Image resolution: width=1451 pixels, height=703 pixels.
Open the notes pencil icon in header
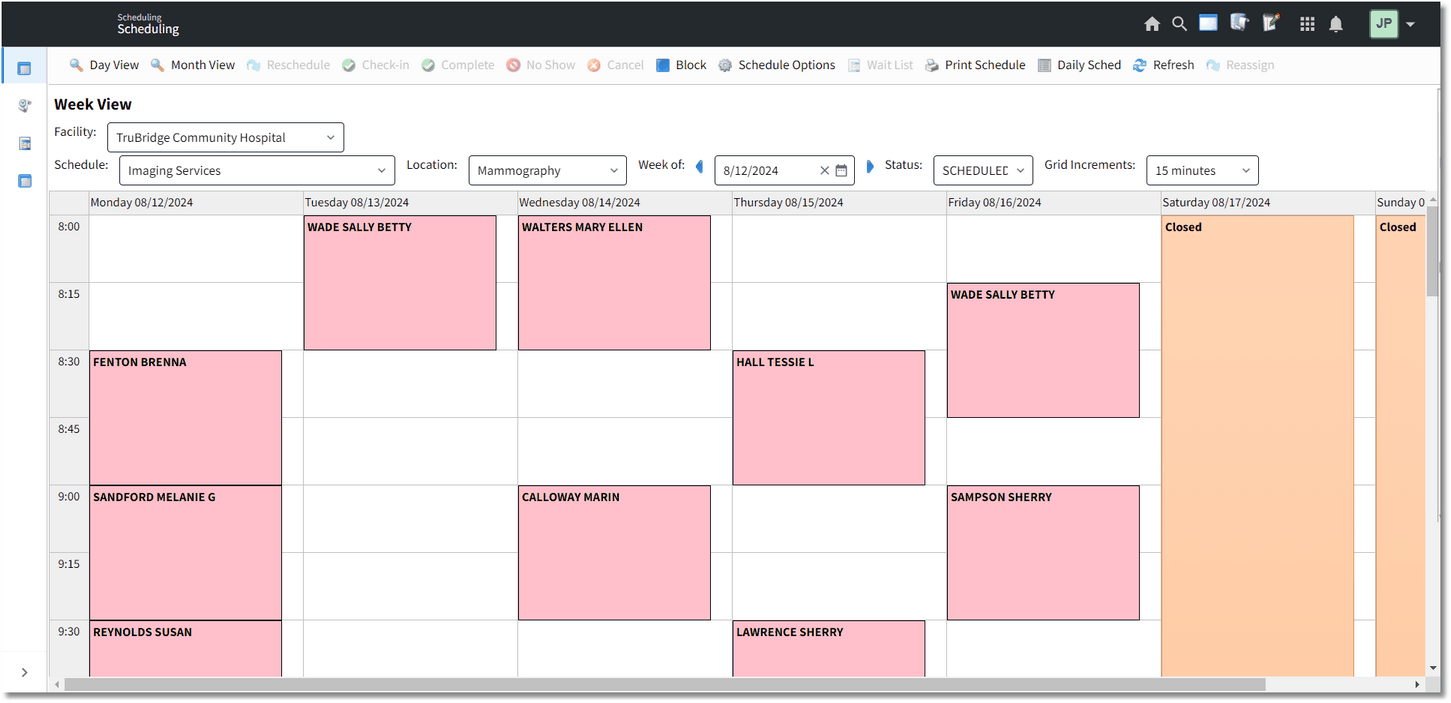pos(1271,23)
